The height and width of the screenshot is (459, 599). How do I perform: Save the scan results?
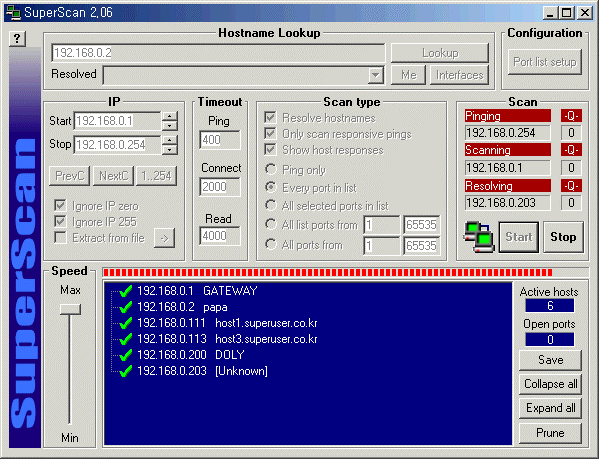(x=550, y=360)
